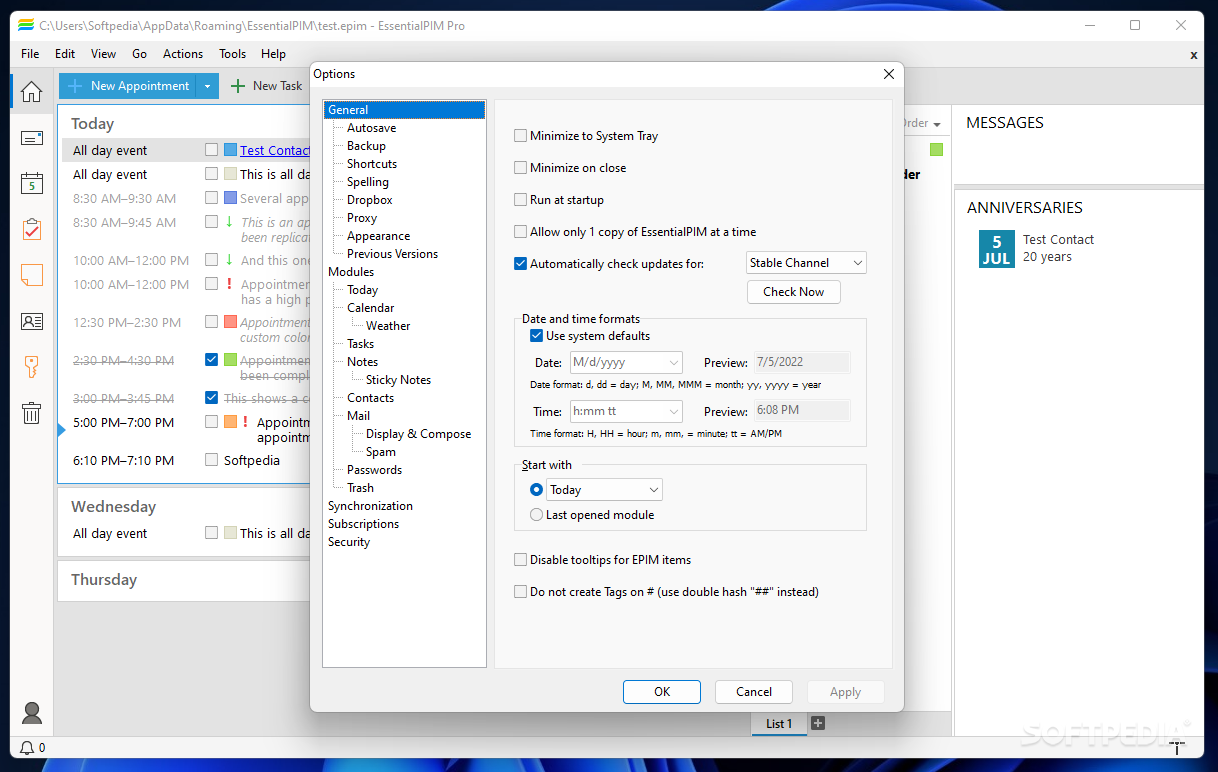Click the OK button
1218x772 pixels.
[662, 692]
